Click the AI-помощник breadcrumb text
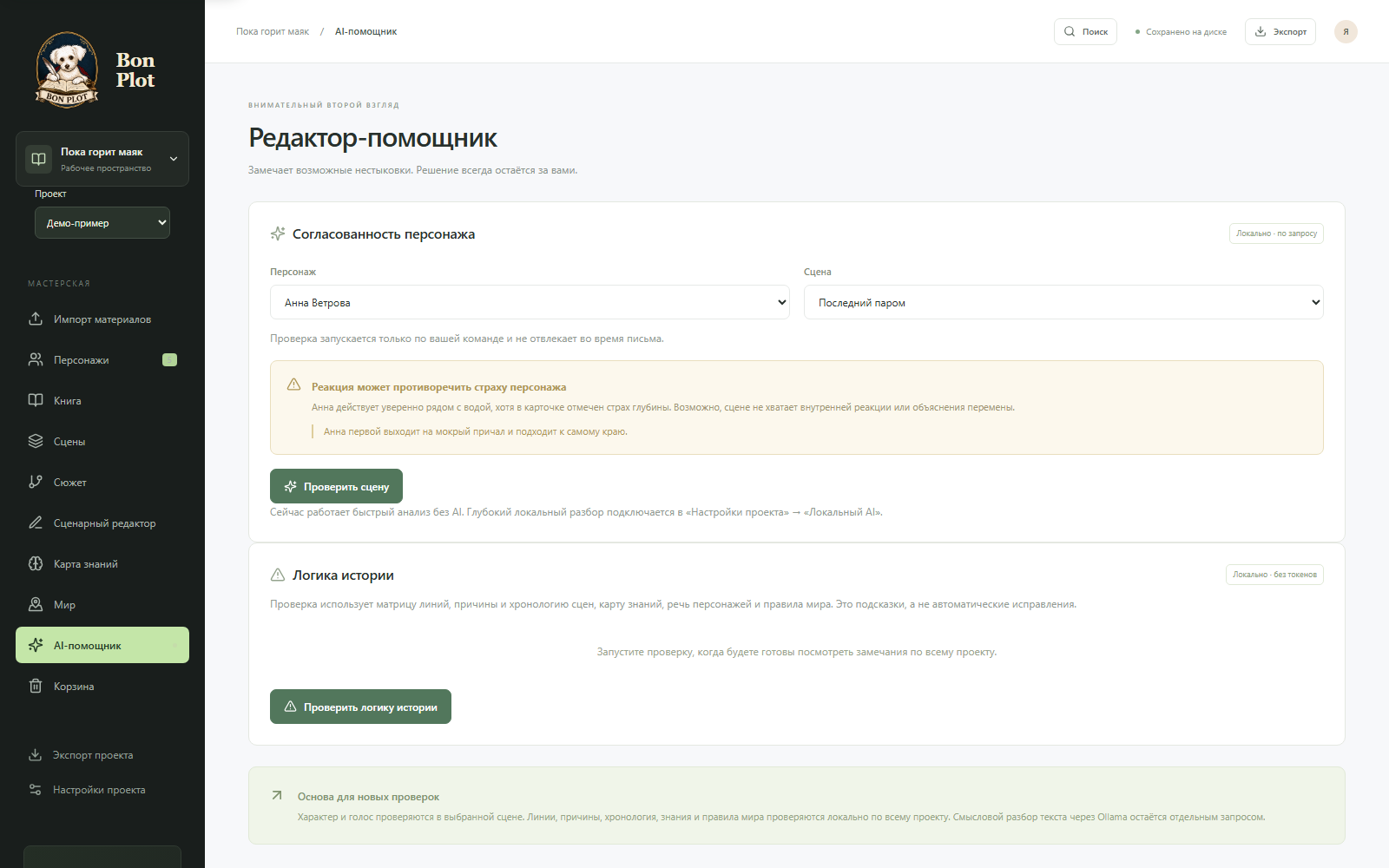 click(365, 31)
